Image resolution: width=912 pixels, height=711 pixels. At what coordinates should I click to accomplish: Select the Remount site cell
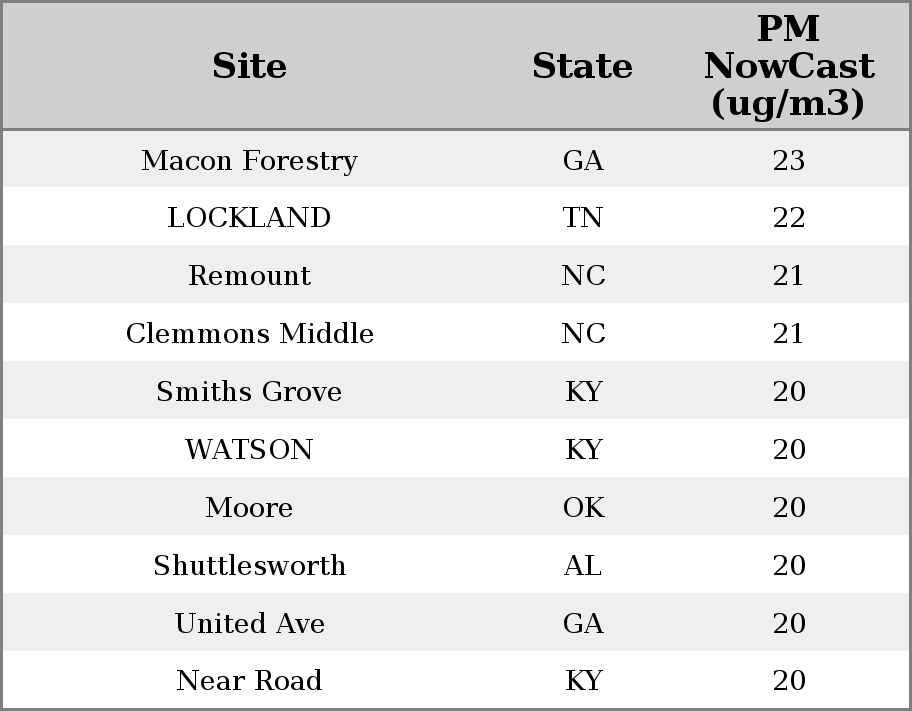(x=250, y=275)
